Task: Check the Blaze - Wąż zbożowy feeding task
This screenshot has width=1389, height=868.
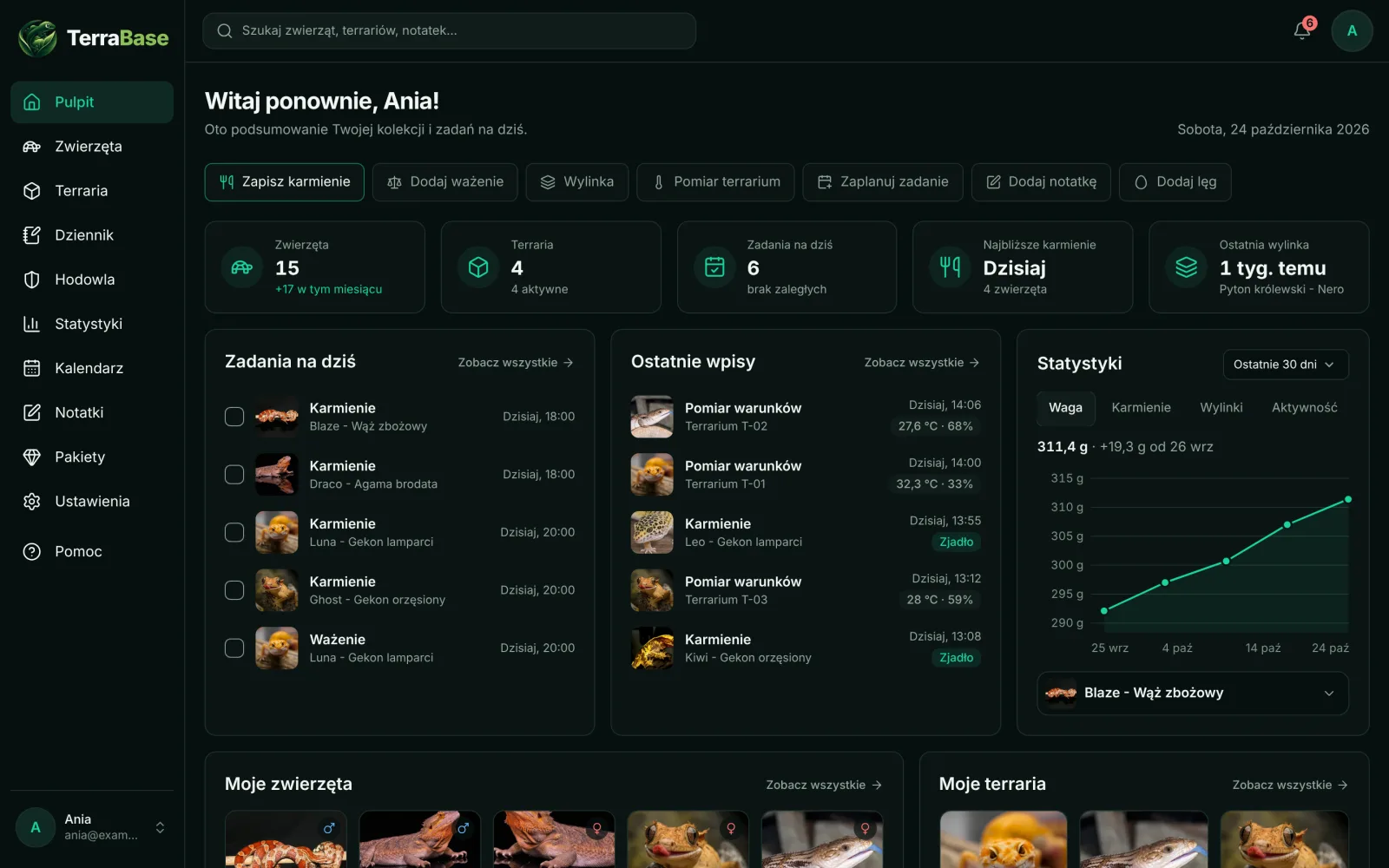Action: pos(234,417)
